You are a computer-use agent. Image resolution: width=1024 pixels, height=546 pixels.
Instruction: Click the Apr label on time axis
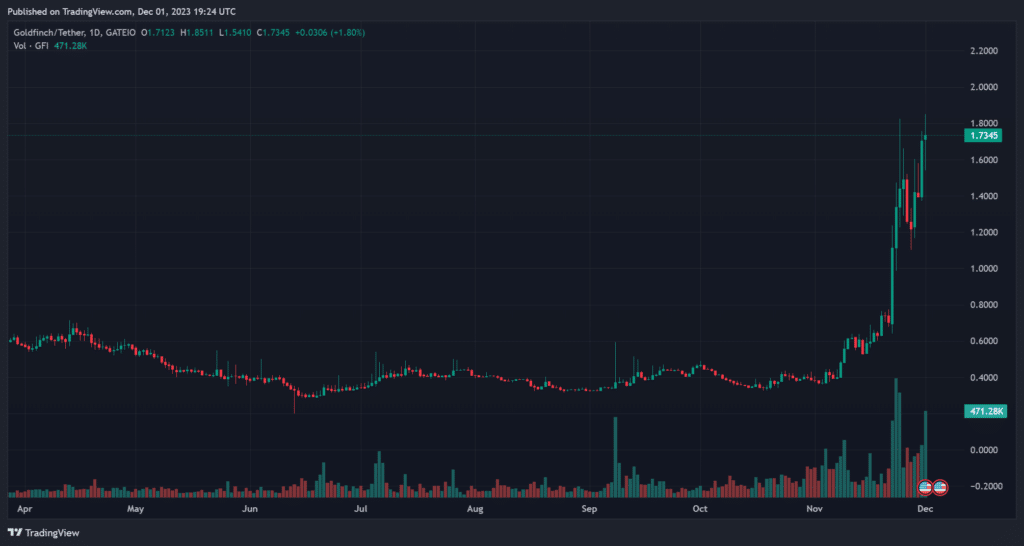(x=24, y=507)
